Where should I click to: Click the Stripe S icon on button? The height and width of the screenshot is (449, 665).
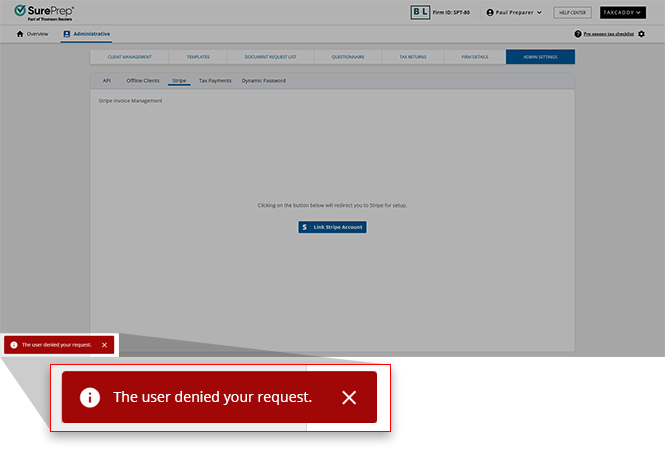[305, 227]
